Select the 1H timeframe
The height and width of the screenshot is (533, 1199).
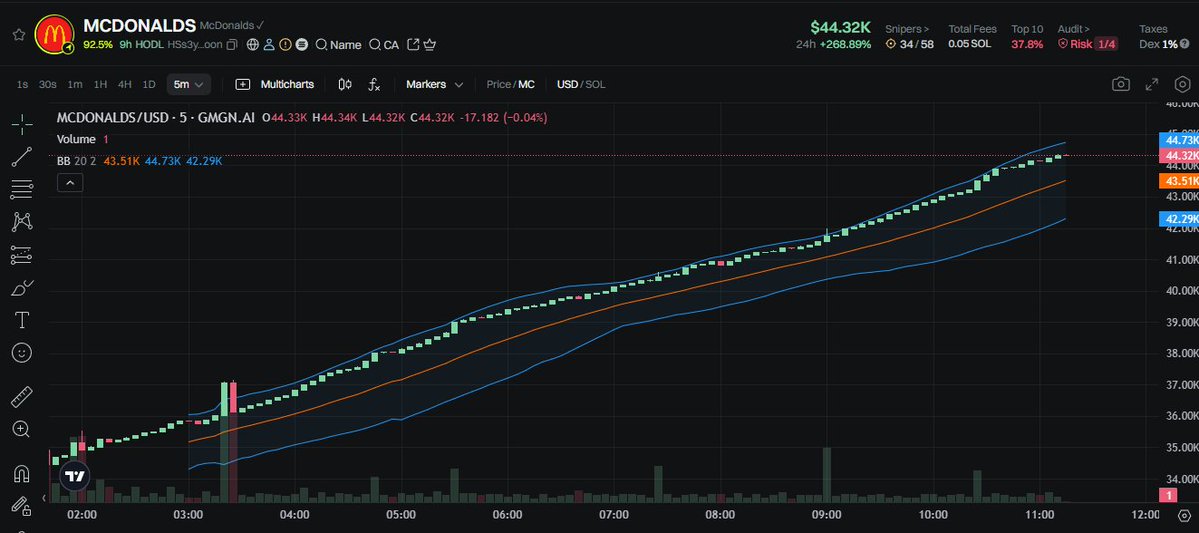100,85
